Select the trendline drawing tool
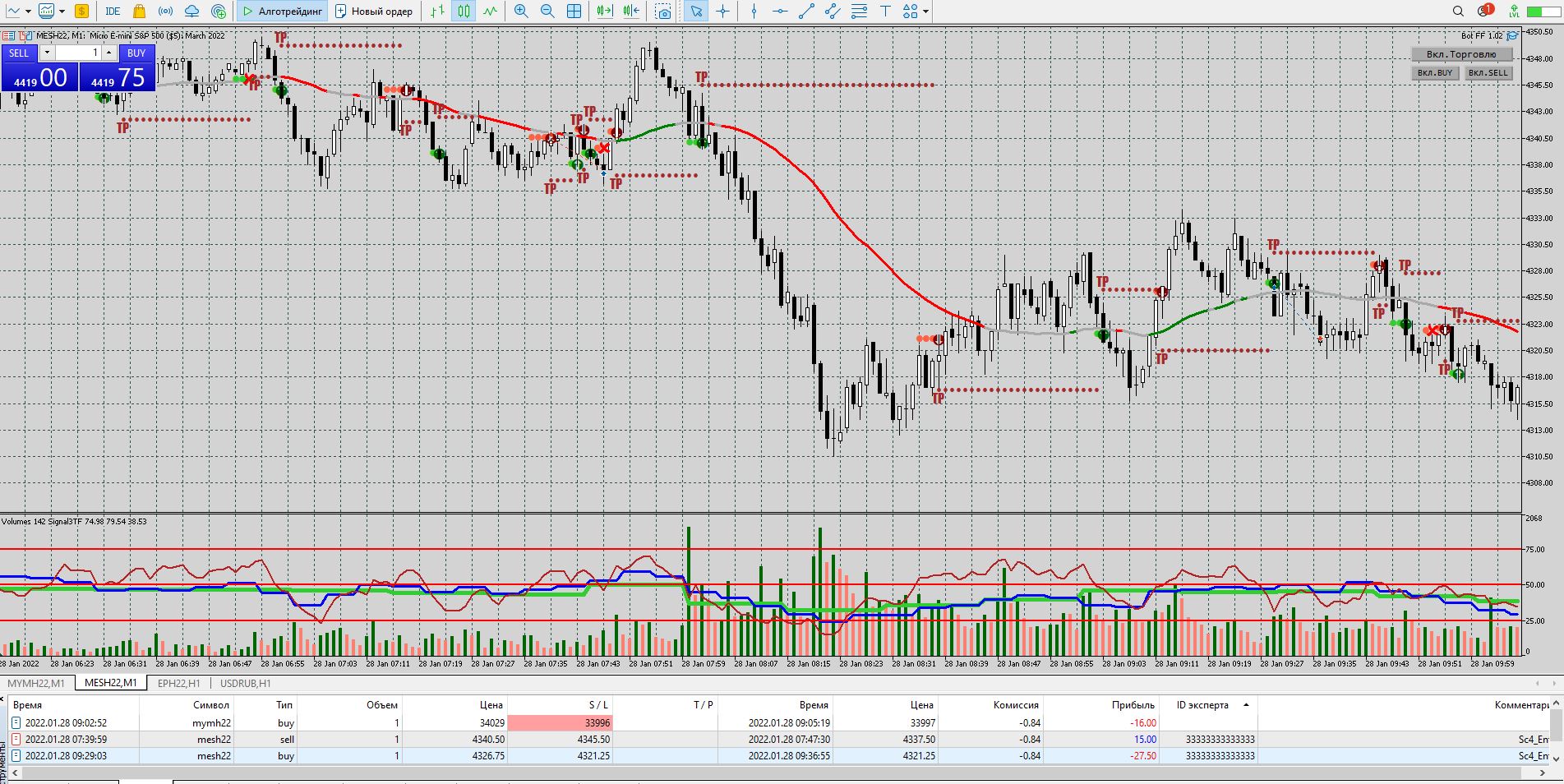The width and height of the screenshot is (1564, 784). coord(806,12)
